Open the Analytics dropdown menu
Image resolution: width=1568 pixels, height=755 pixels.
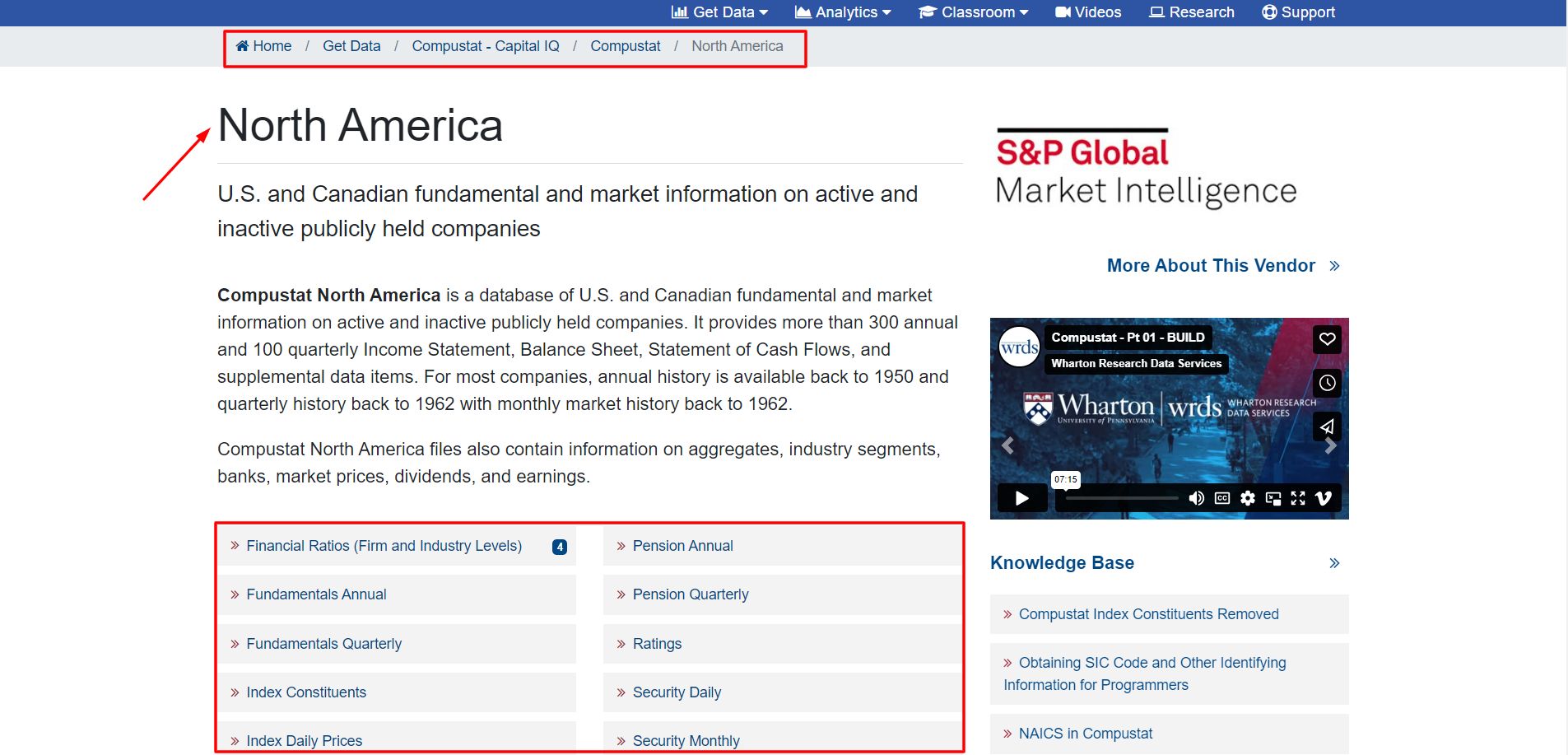843,12
